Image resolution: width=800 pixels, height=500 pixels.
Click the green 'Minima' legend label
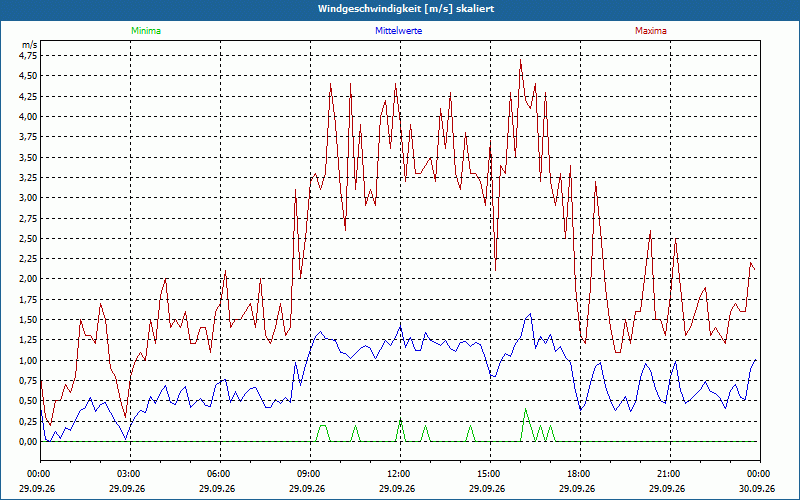tap(146, 31)
